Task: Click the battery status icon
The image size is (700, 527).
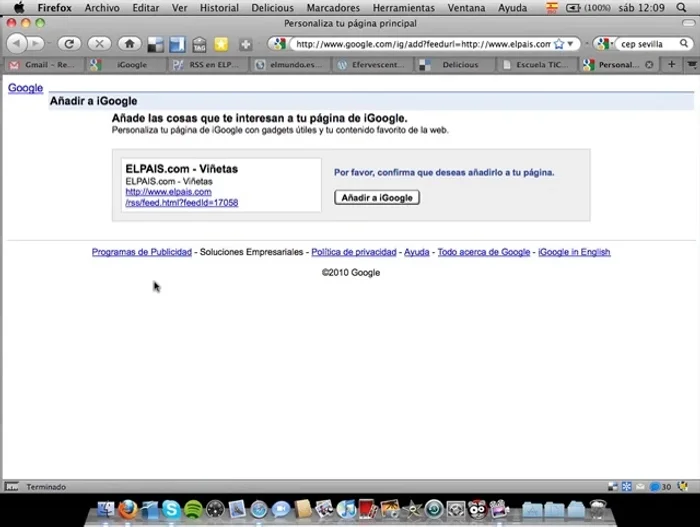Action: point(573,8)
